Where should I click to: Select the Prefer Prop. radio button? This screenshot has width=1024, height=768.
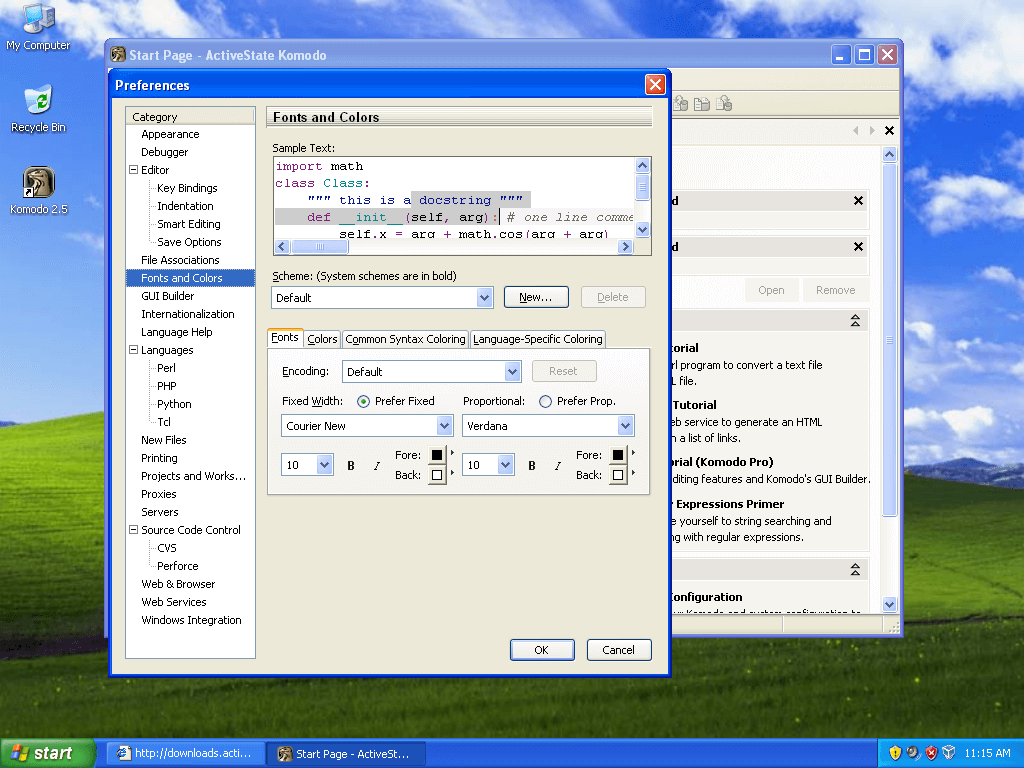tap(545, 402)
